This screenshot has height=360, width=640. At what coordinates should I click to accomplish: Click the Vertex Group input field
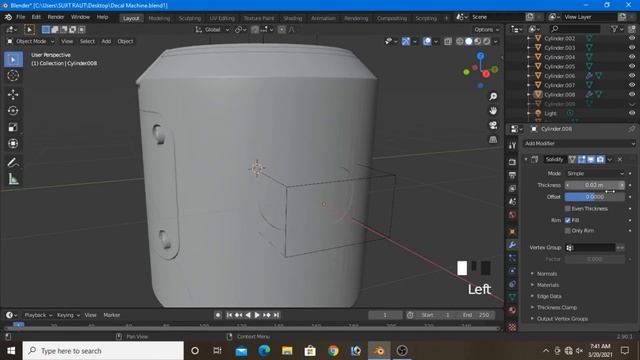click(591, 247)
